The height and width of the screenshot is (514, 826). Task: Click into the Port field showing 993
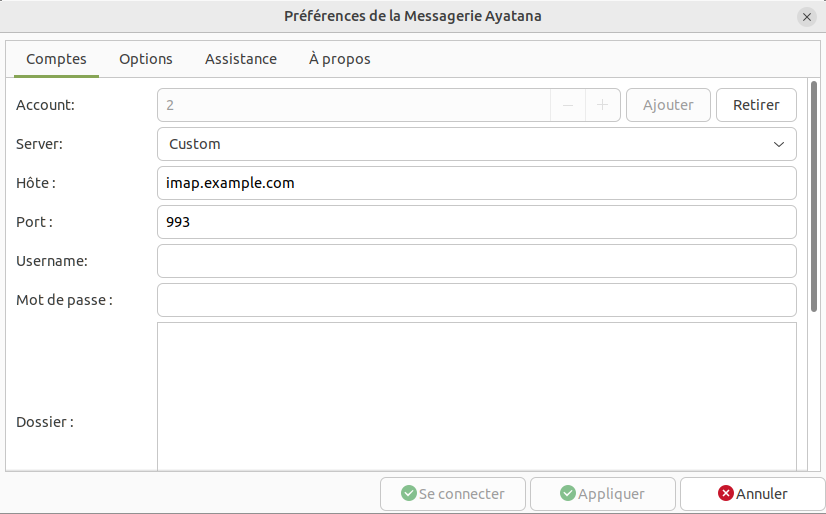476,222
